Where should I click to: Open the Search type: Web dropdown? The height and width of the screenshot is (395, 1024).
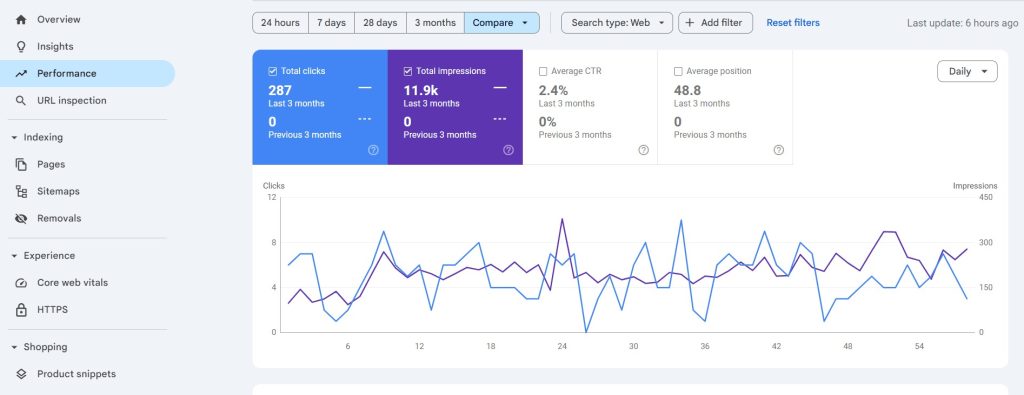(x=616, y=23)
